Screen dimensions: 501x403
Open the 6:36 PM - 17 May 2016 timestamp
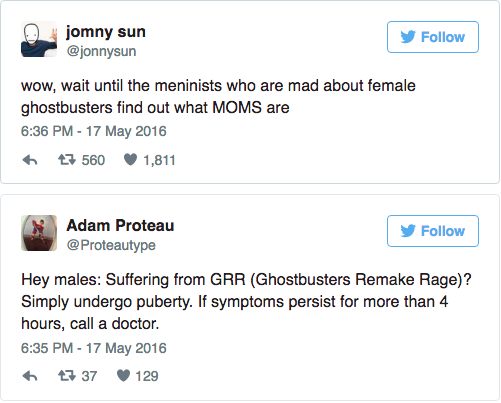(x=94, y=131)
